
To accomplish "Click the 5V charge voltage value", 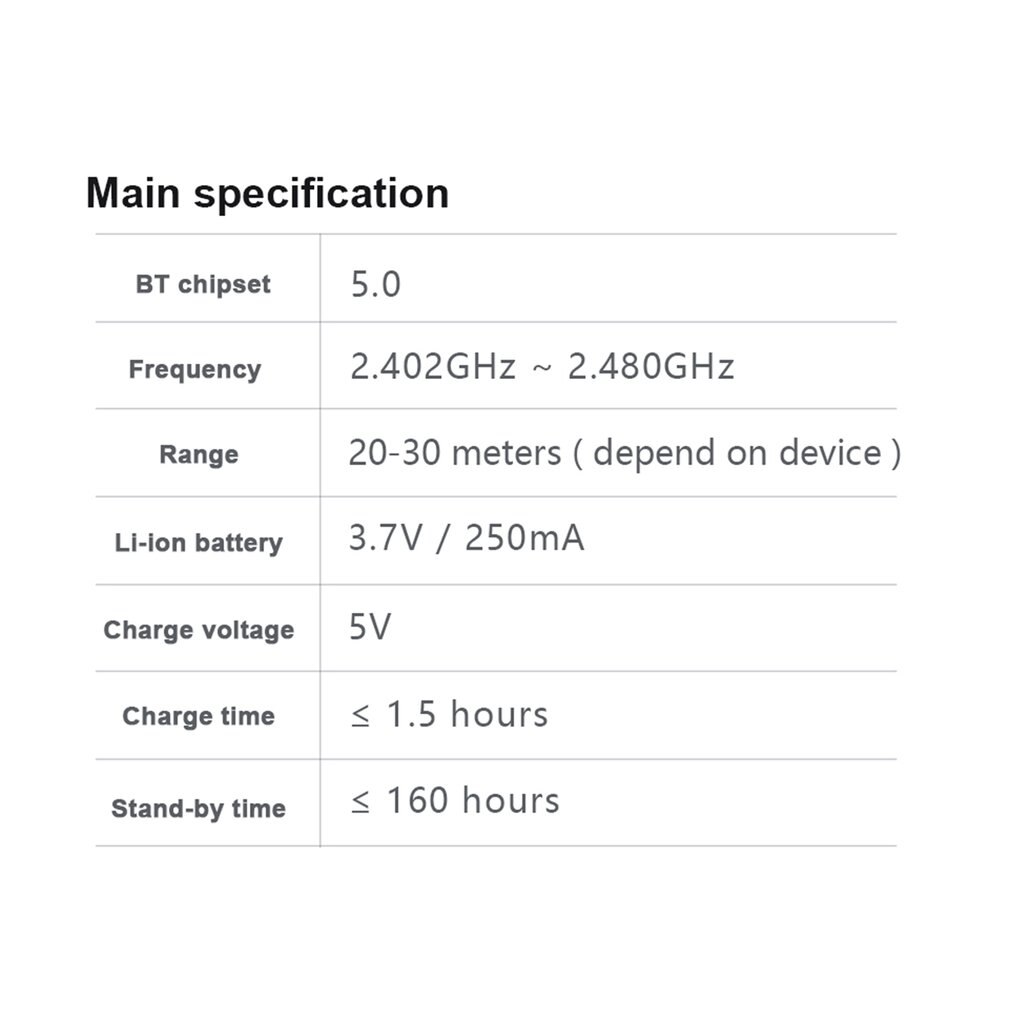I will tap(370, 628).
